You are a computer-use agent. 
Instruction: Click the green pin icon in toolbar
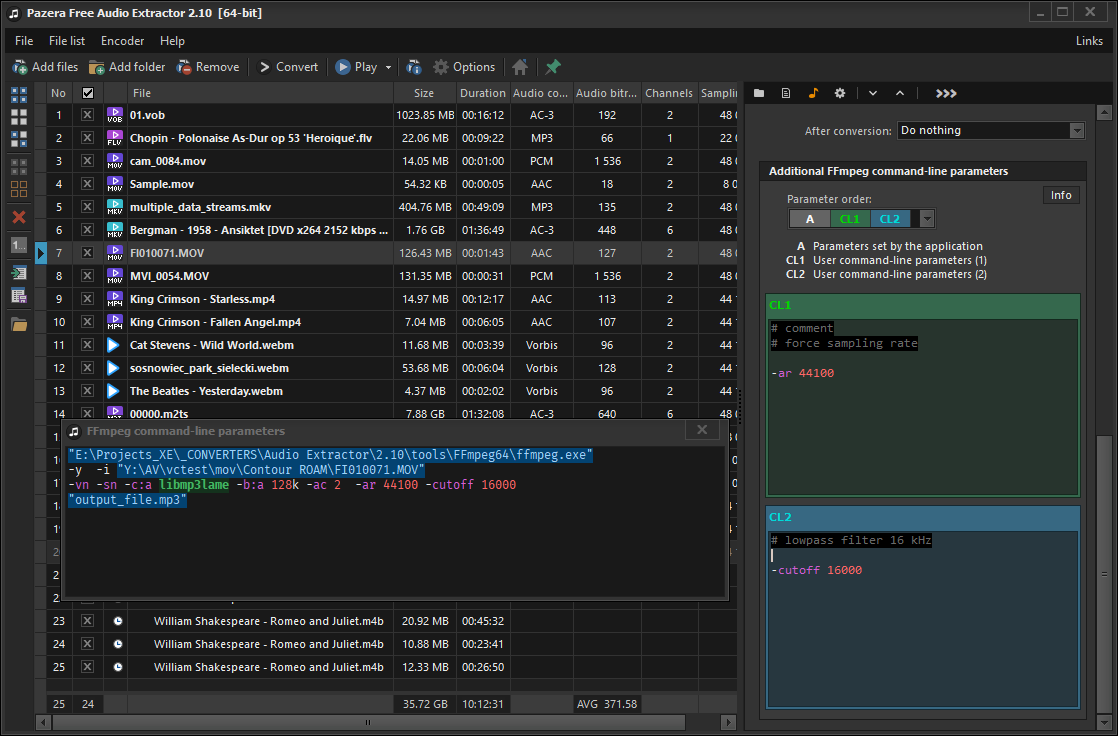tap(553, 67)
